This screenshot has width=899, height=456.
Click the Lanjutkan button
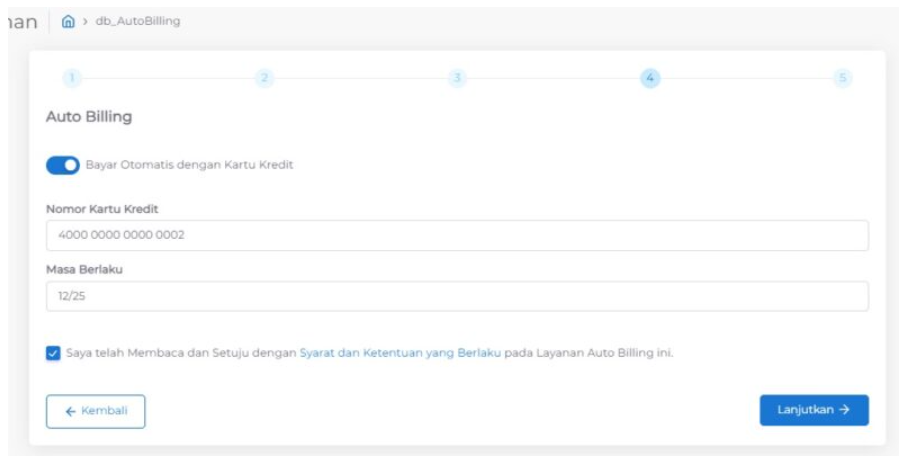pyautogui.click(x=814, y=410)
